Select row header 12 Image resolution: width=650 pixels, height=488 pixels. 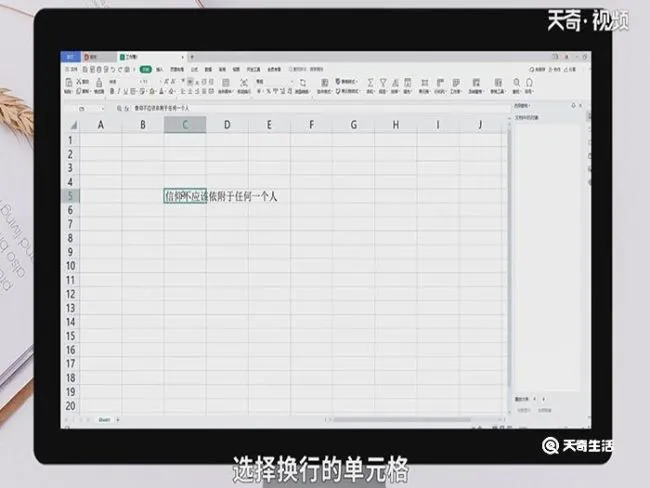tap(70, 294)
